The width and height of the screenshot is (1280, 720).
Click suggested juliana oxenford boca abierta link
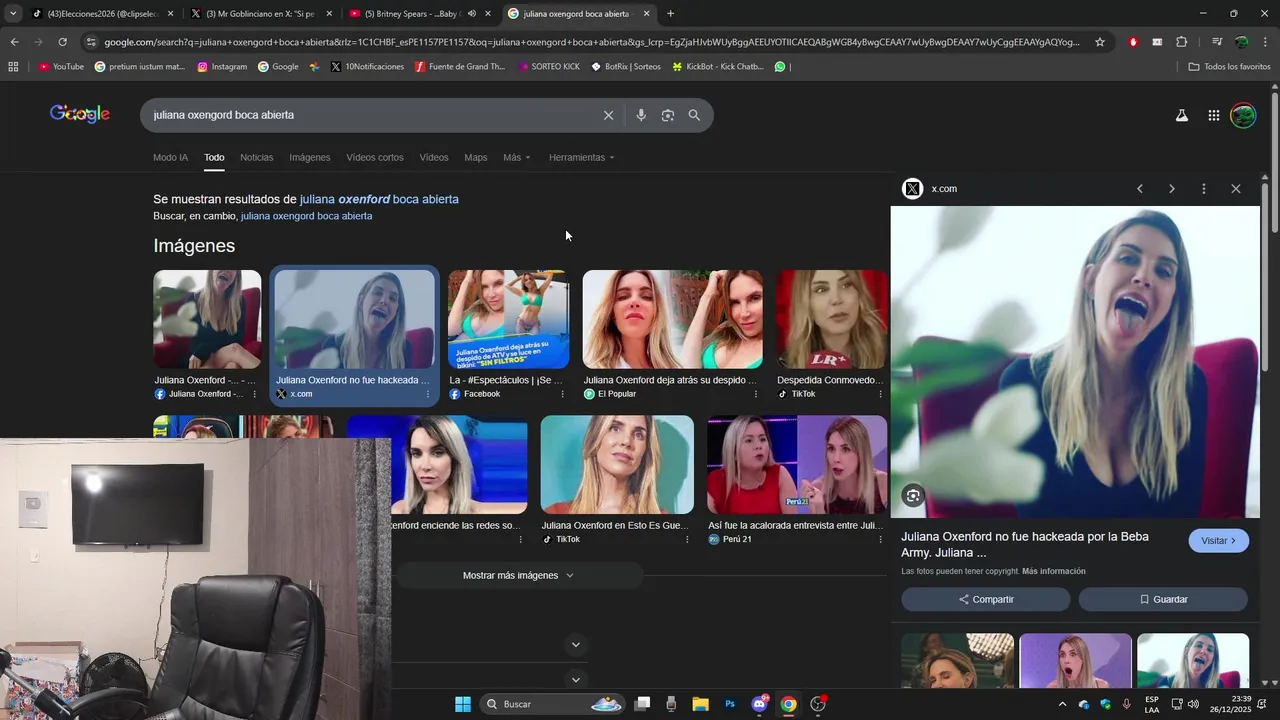pyautogui.click(x=379, y=200)
